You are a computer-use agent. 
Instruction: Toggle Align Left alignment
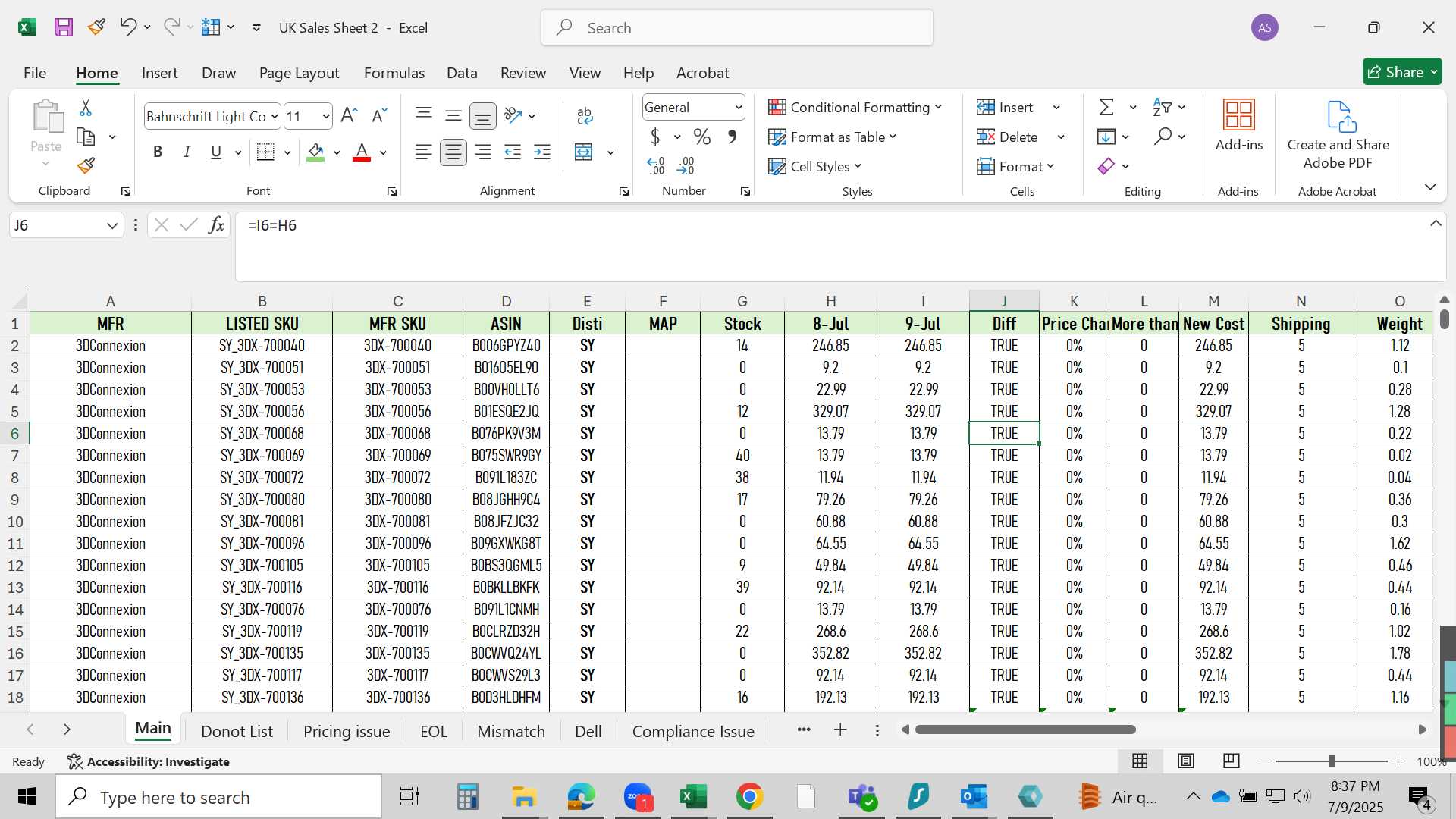point(424,152)
